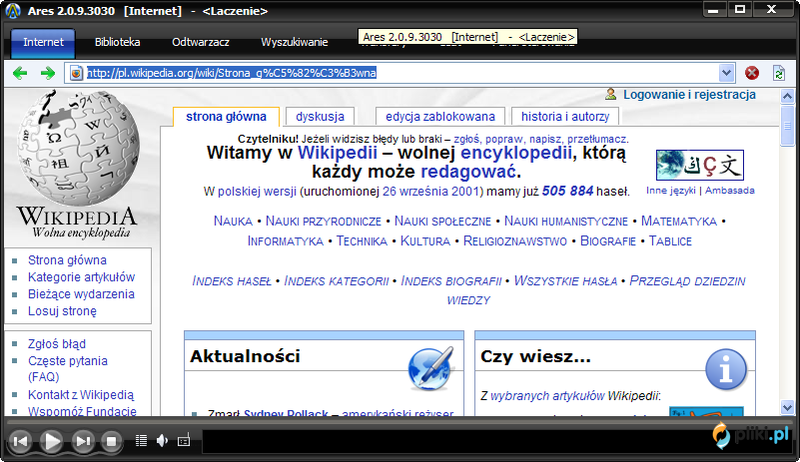Open the Wszystkie hasła link
The width and height of the screenshot is (800, 462).
[565, 281]
